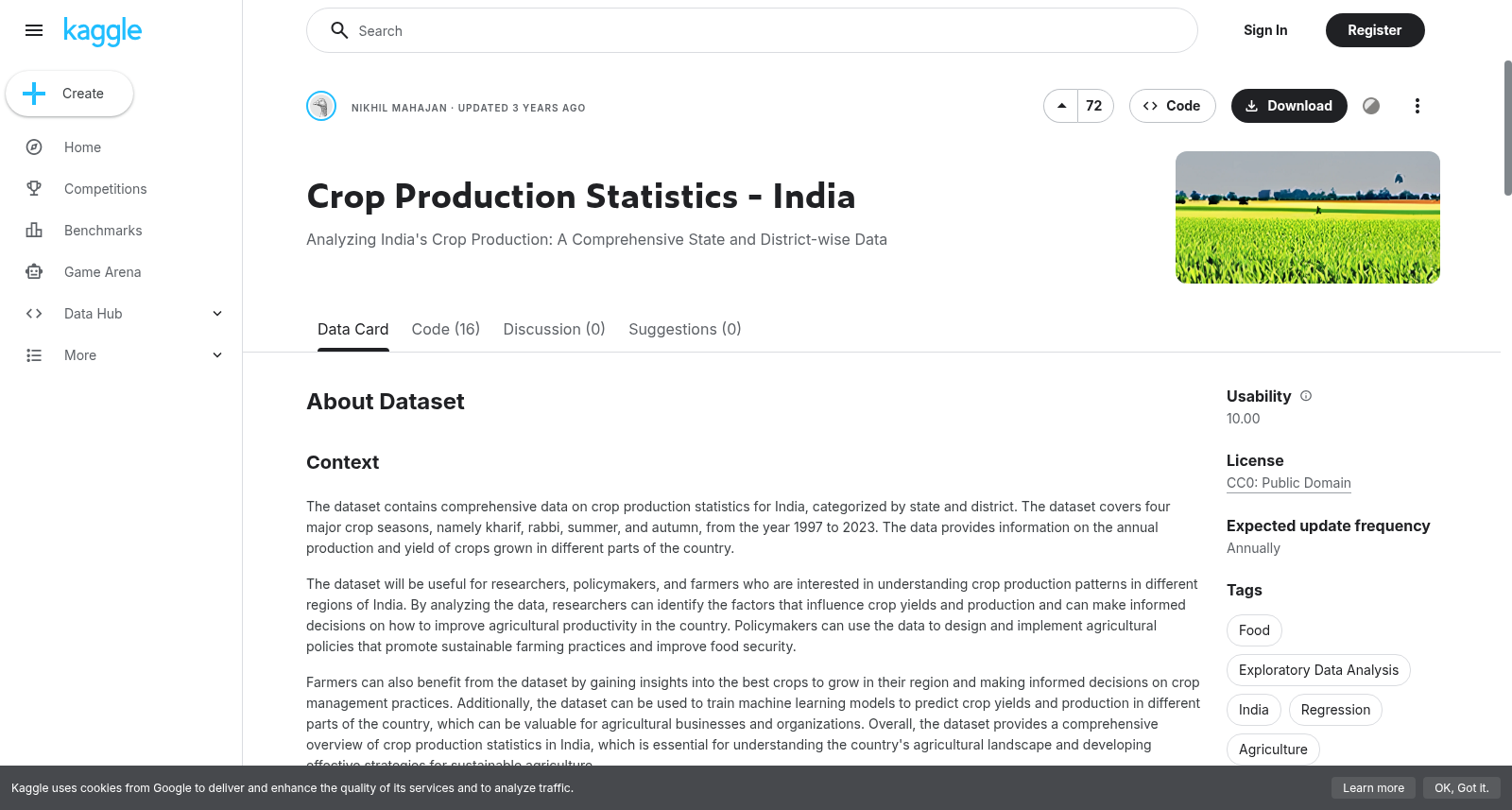Select the Food tag
Screen dimensions: 1512x810
click(x=1254, y=630)
